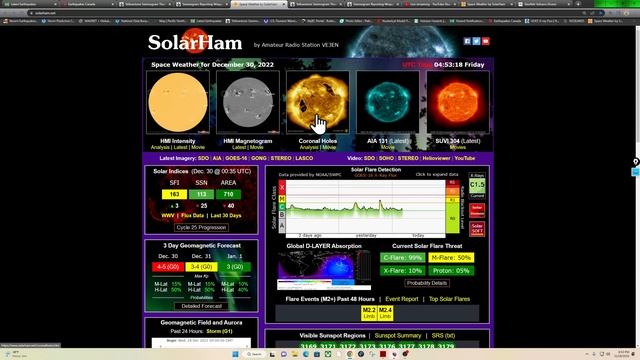Open the Storm (G1) geomagnetic link

click(219, 331)
